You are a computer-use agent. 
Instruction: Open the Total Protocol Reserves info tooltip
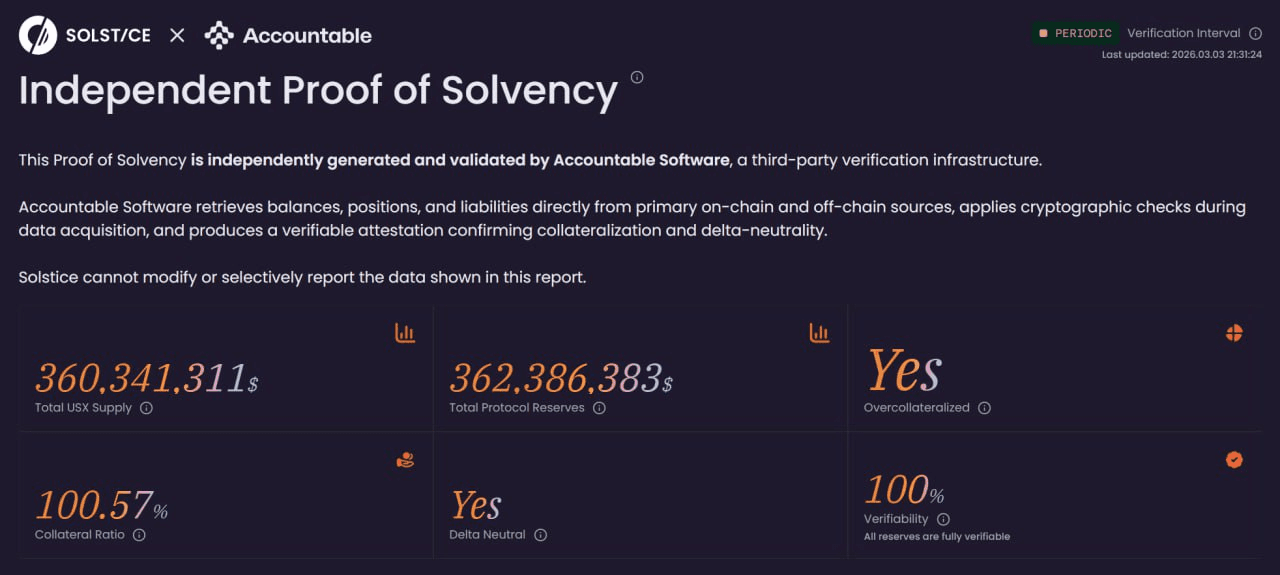click(599, 408)
